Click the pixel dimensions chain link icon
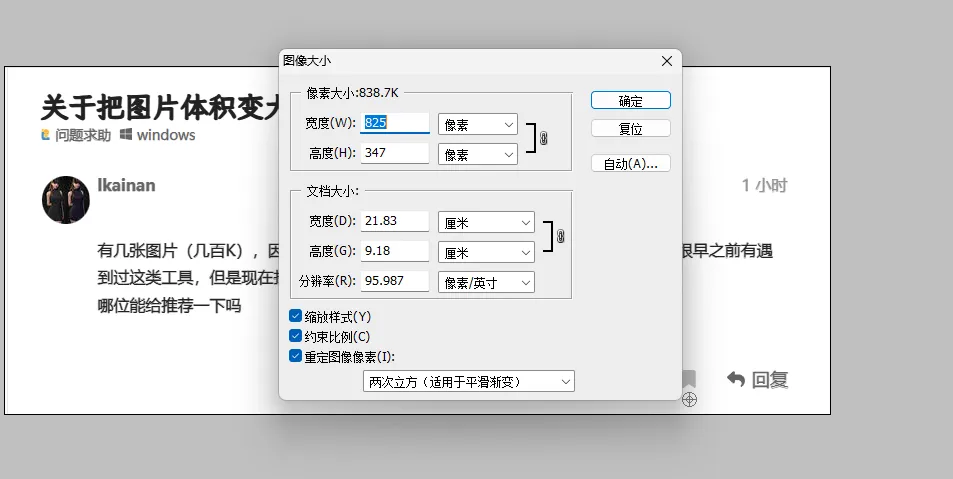The image size is (953, 479). coord(543,139)
